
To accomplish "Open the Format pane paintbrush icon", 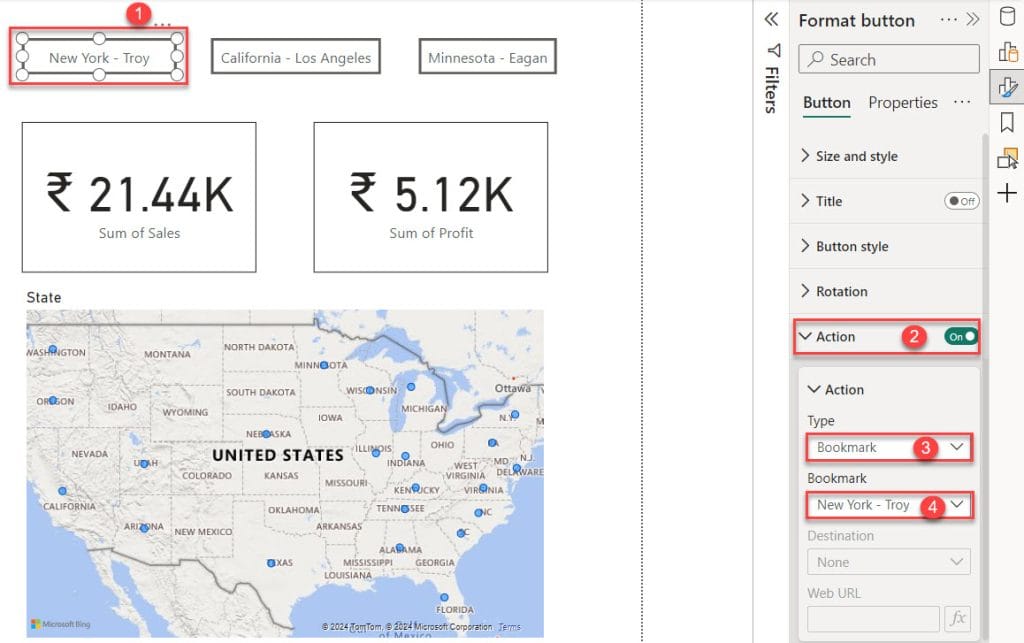I will click(1007, 87).
